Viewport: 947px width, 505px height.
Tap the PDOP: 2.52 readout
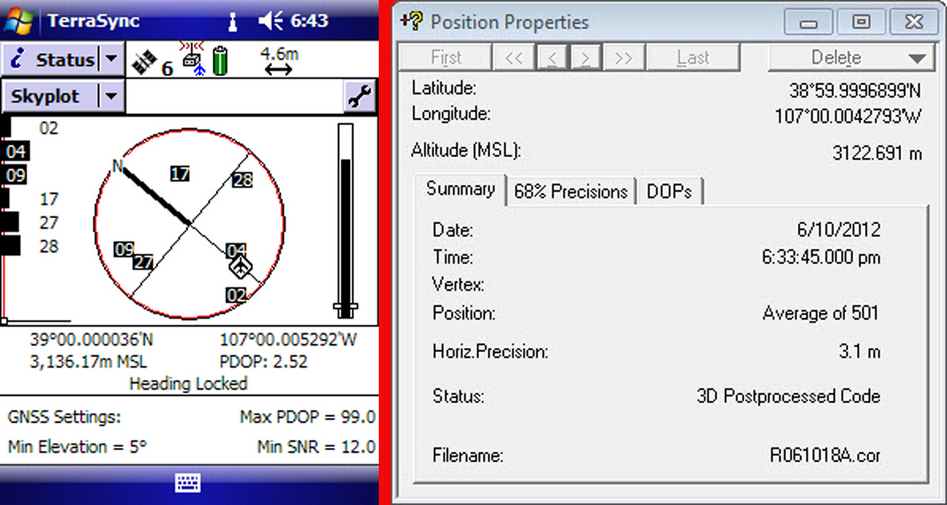coord(263,362)
